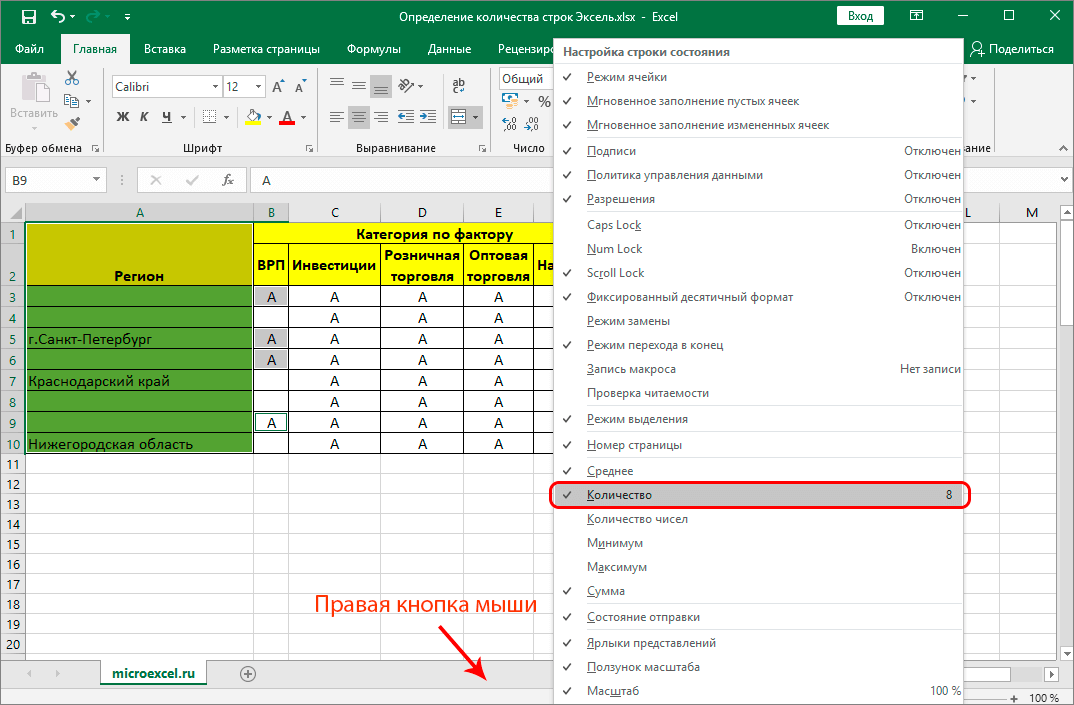This screenshot has width=1074, height=705.
Task: Click the increase font size icon
Action: click(277, 87)
